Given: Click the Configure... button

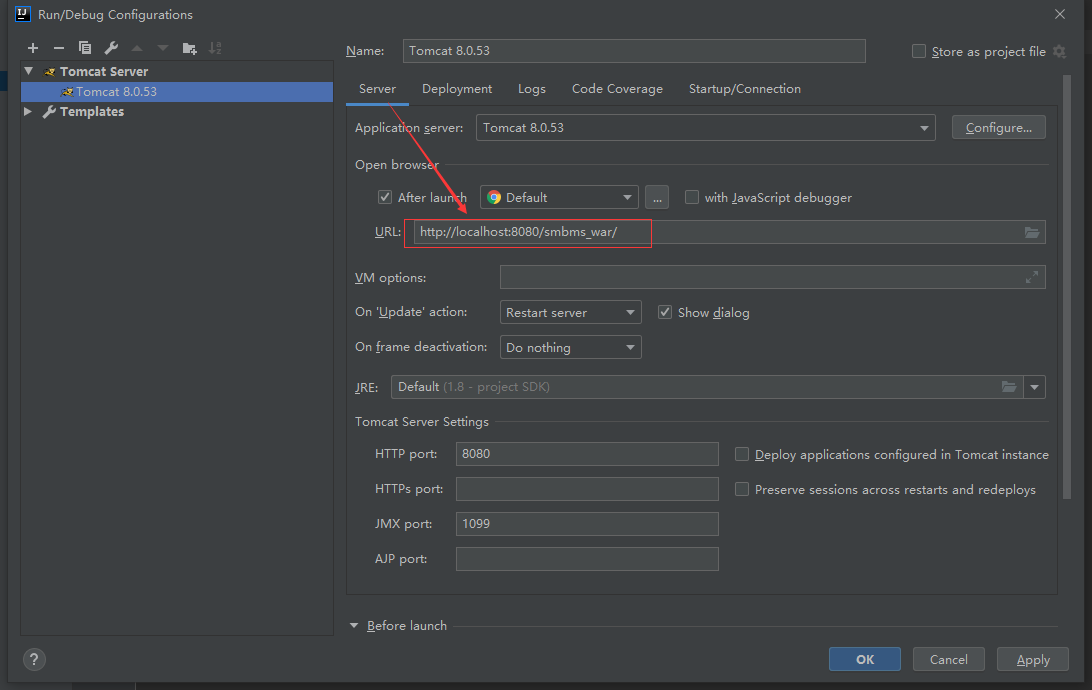Looking at the screenshot, I should pyautogui.click(x=999, y=128).
